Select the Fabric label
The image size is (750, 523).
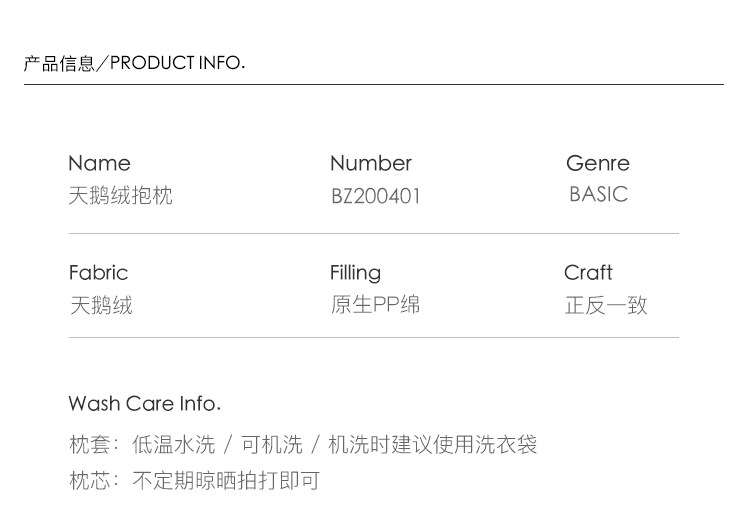[x=98, y=272]
